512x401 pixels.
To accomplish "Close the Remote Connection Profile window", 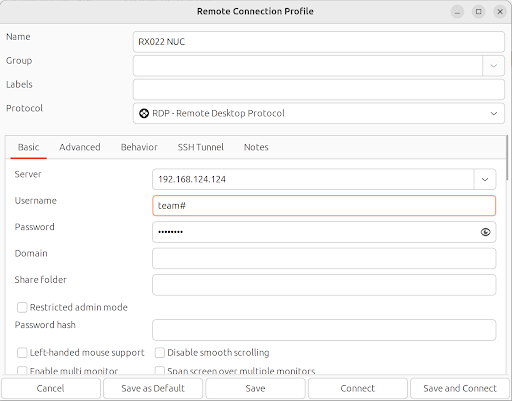I will point(500,12).
